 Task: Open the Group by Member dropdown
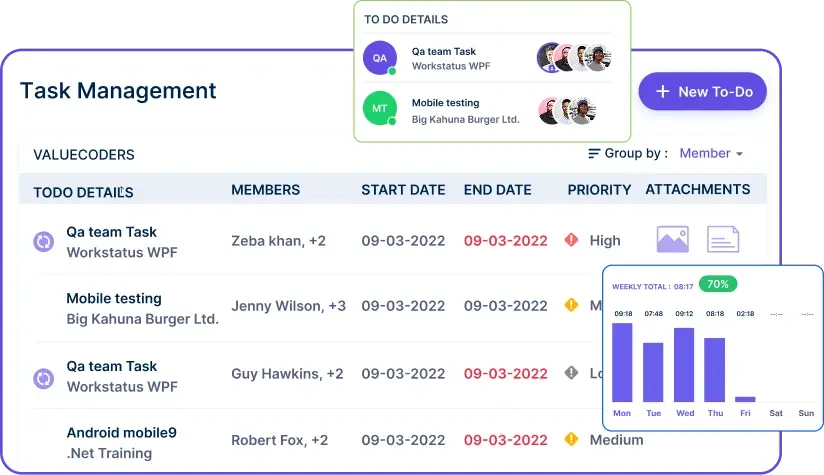point(711,153)
